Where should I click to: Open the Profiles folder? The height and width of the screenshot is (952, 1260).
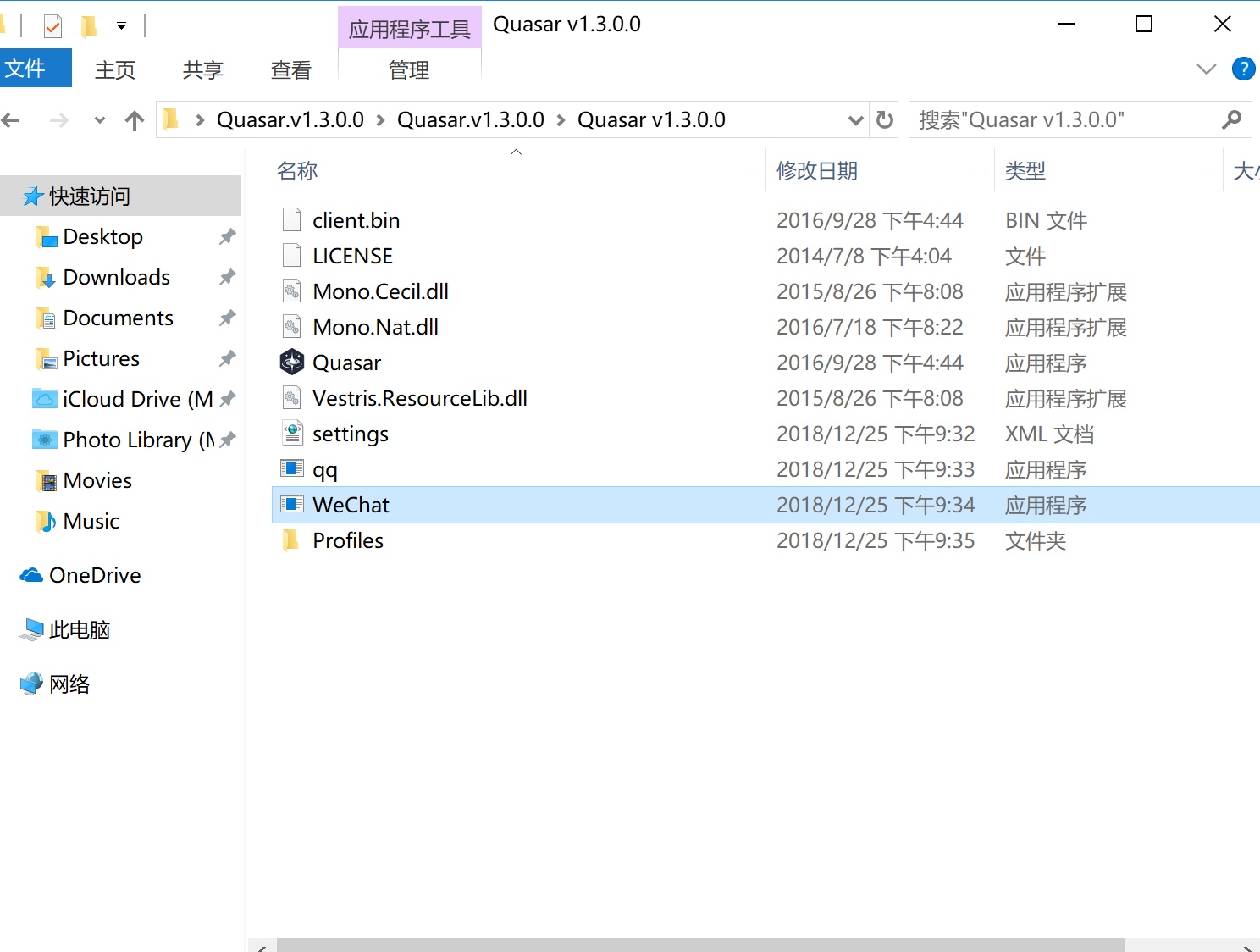coord(347,540)
